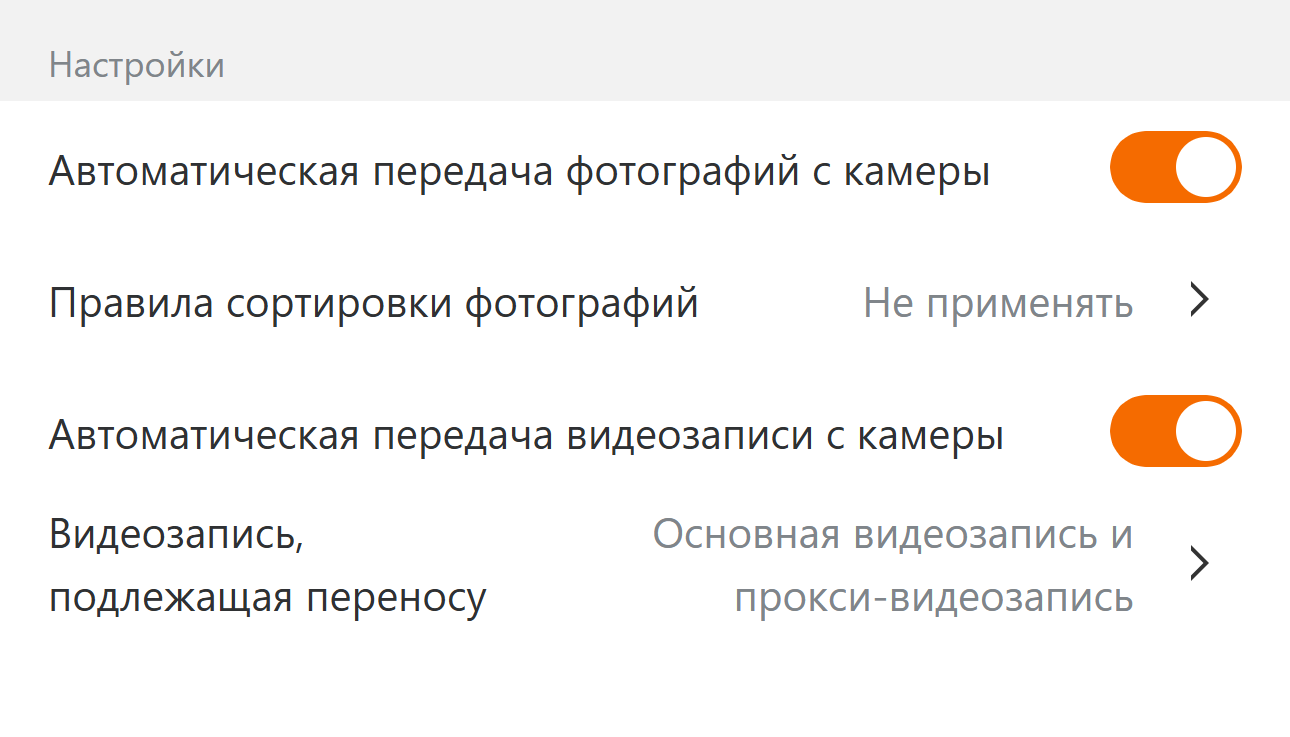Click 'Автоматическая передача фотографий с камеры' label
This screenshot has height=737, width=1290.
519,173
